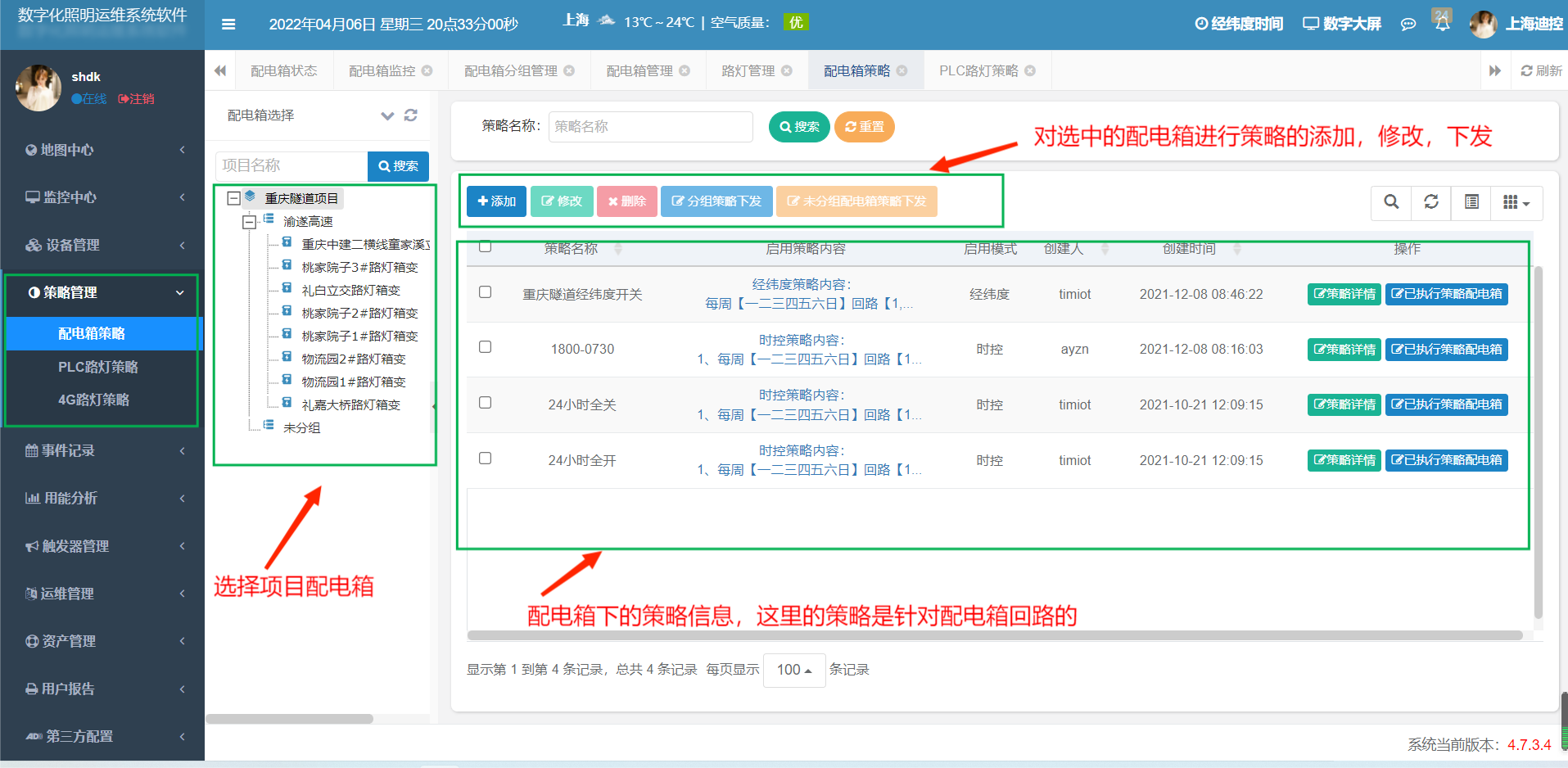Open the 100 records-per-page dropdown
This screenshot has width=1568, height=768.
(x=794, y=670)
